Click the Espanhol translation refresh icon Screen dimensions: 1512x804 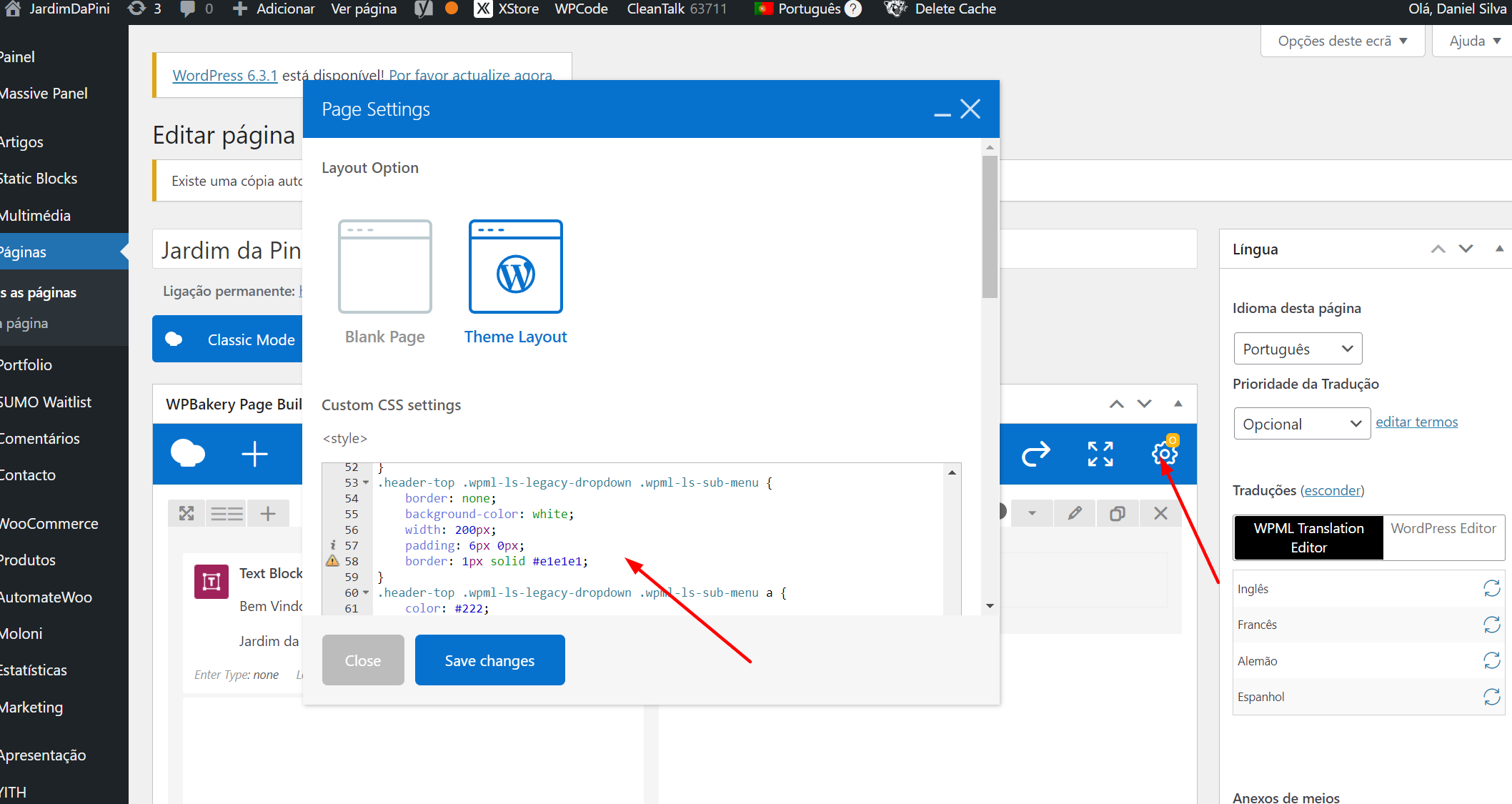coord(1491,697)
